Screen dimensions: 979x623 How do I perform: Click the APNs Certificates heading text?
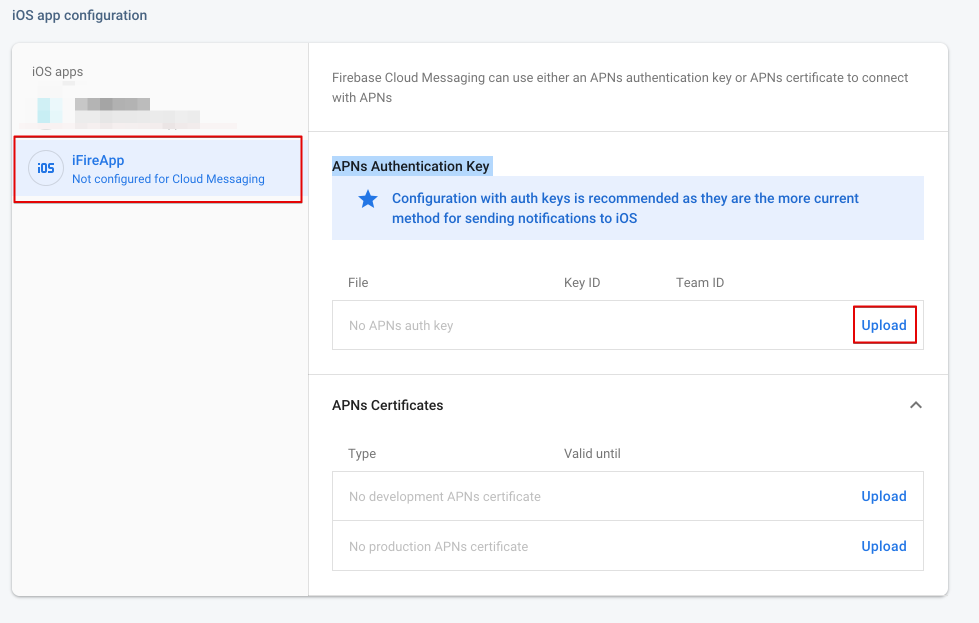[388, 405]
